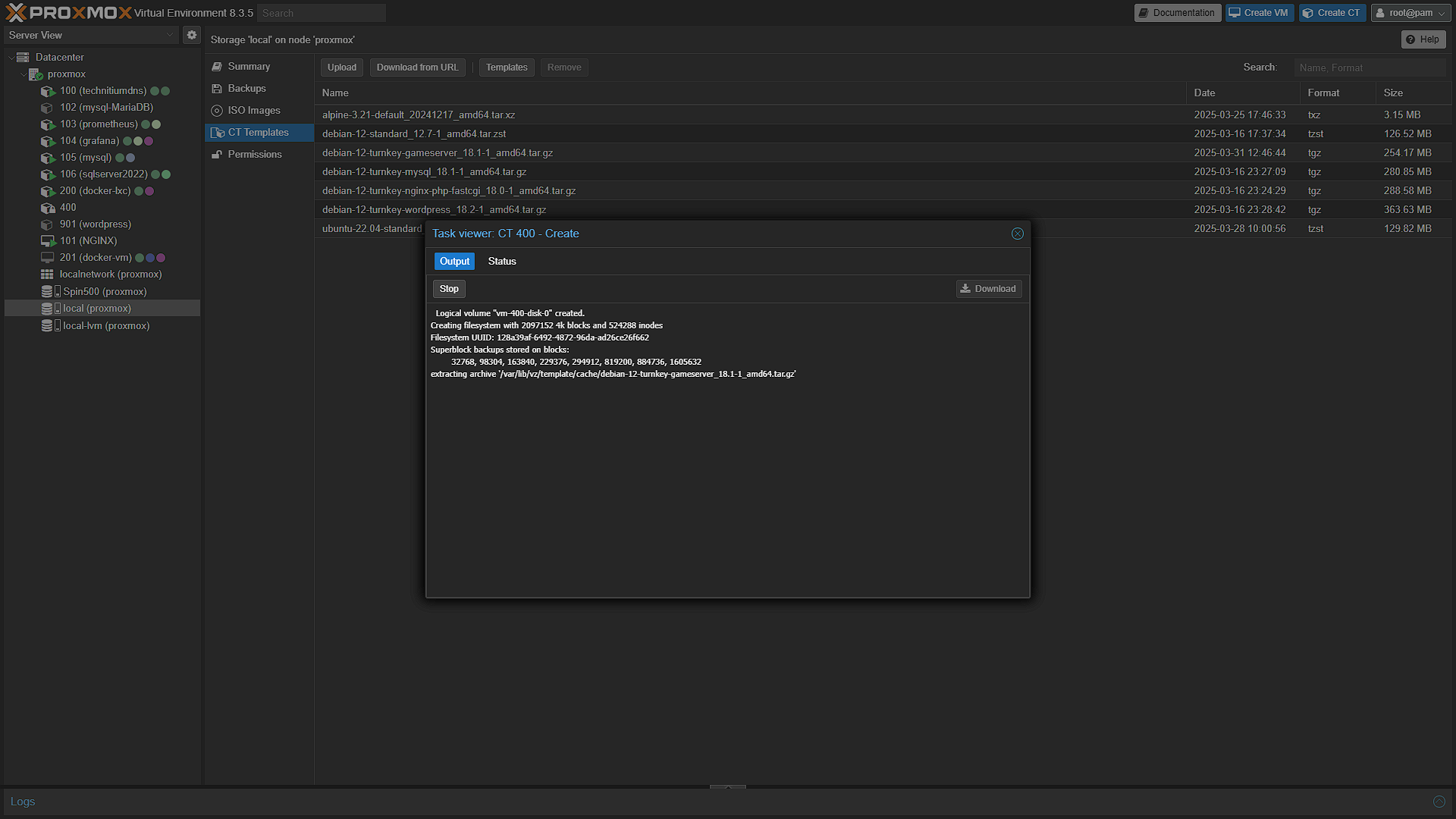Click the ISO Images disc icon

coord(217,111)
